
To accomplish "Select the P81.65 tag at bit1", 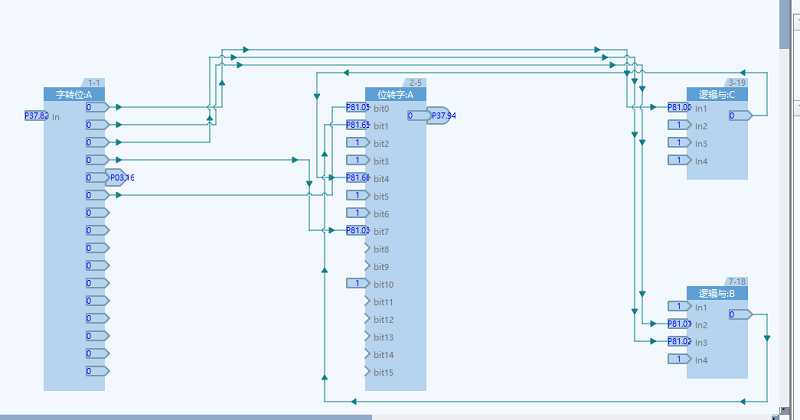I will pyautogui.click(x=357, y=125).
